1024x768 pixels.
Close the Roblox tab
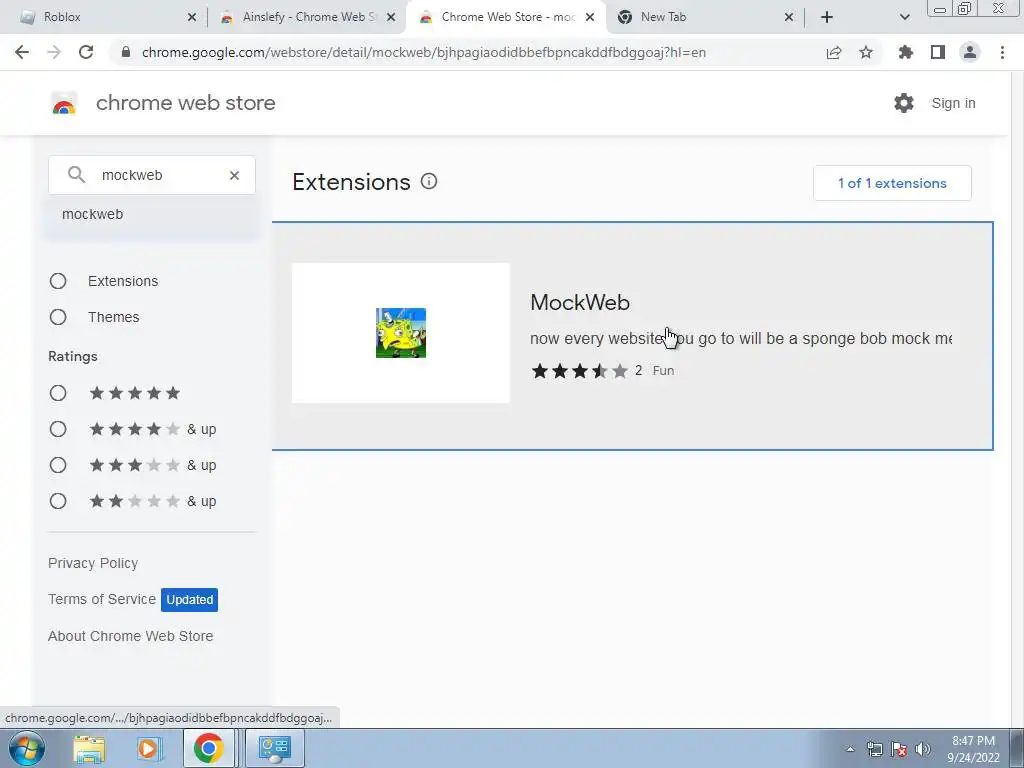[191, 18]
